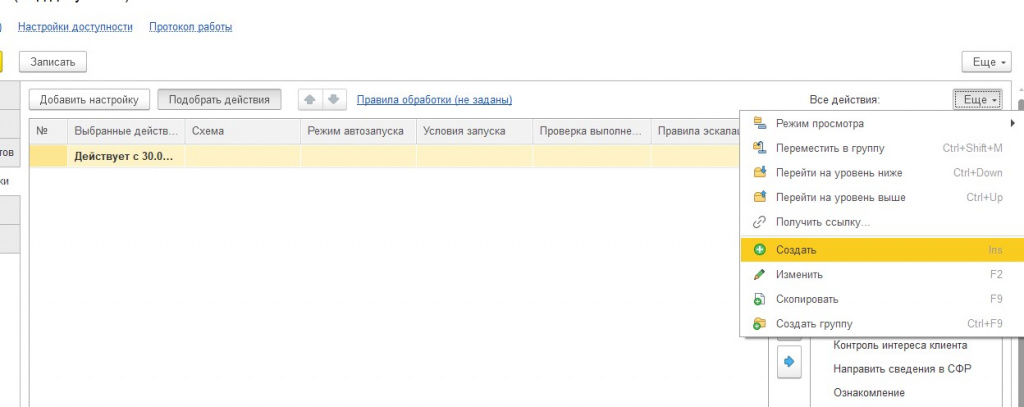
Task: Choose Переместить в группу
Action: click(882, 148)
